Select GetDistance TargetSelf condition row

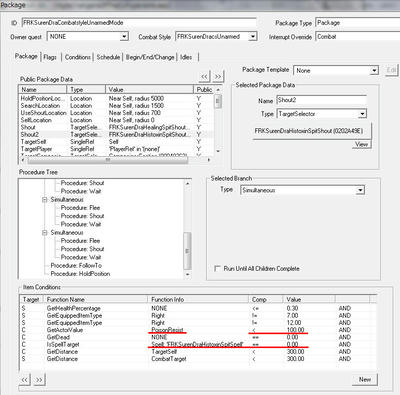(x=198, y=352)
